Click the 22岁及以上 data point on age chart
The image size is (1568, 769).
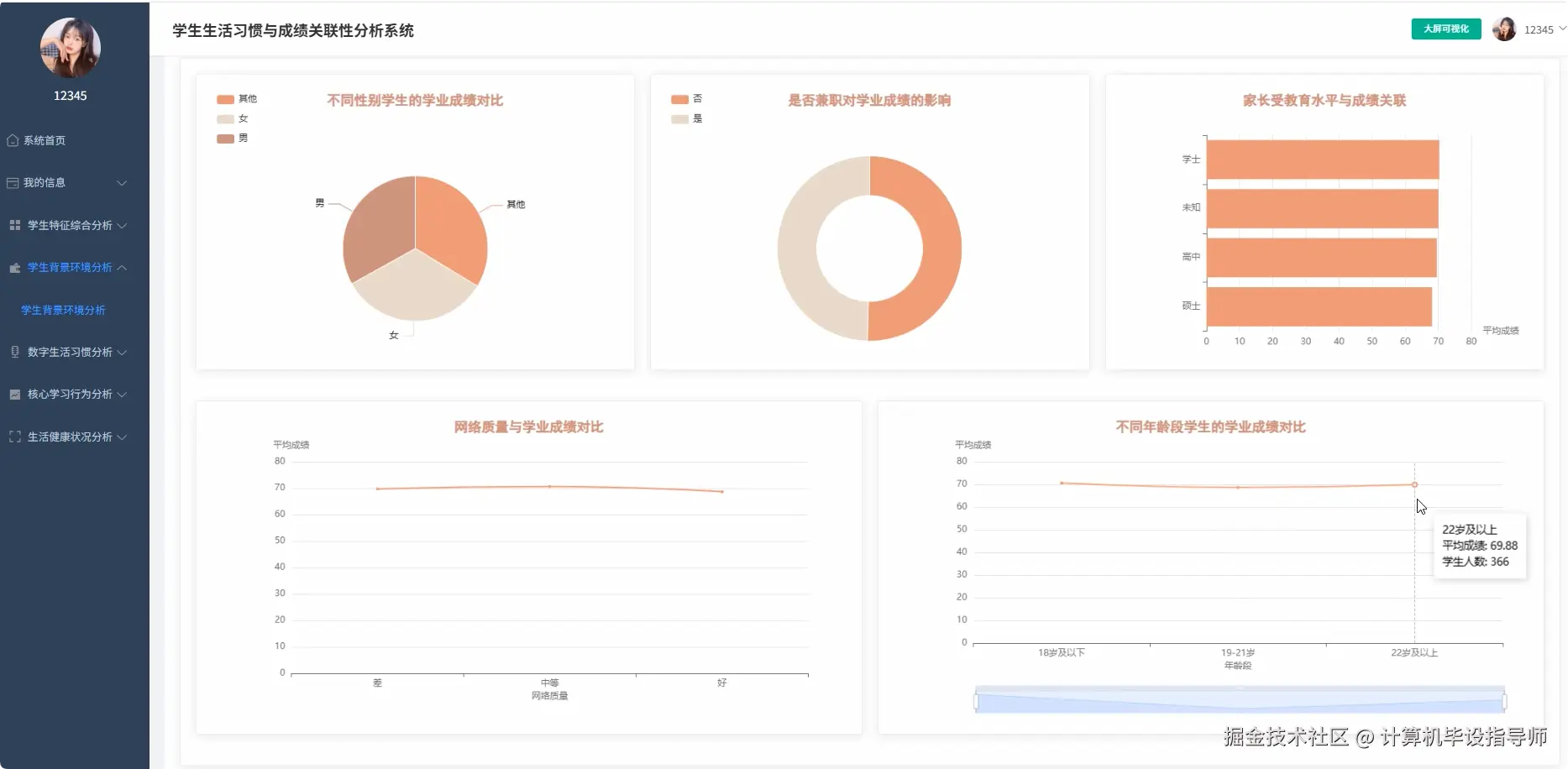tap(1414, 484)
